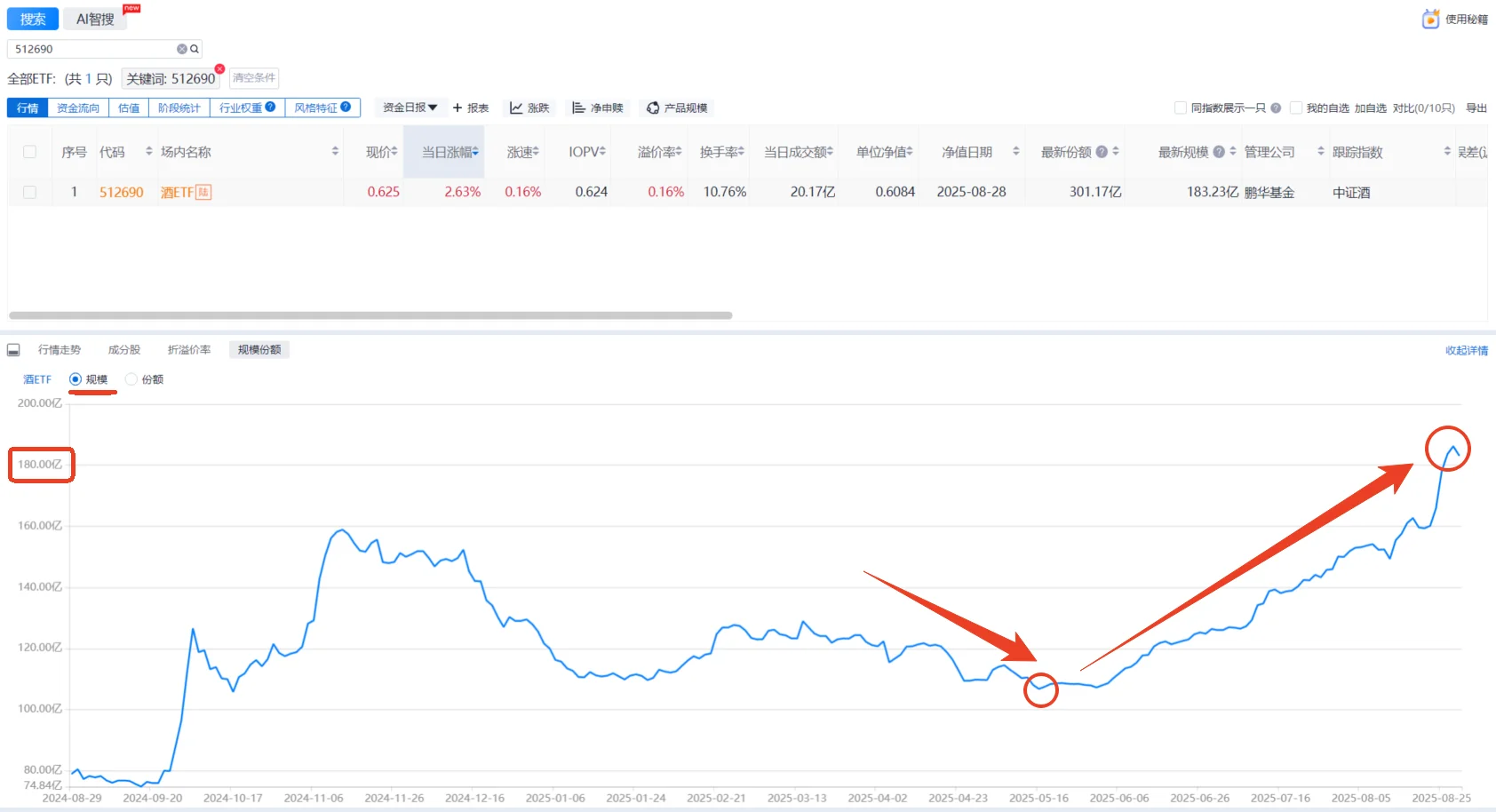1496x812 pixels.
Task: Click the 收起详情 link
Action: 1467,351
